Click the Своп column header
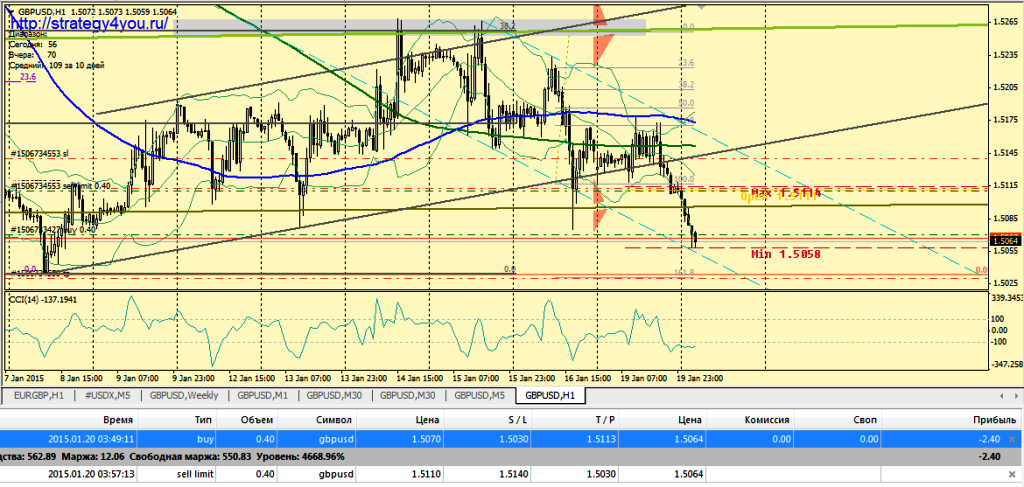 (865, 419)
